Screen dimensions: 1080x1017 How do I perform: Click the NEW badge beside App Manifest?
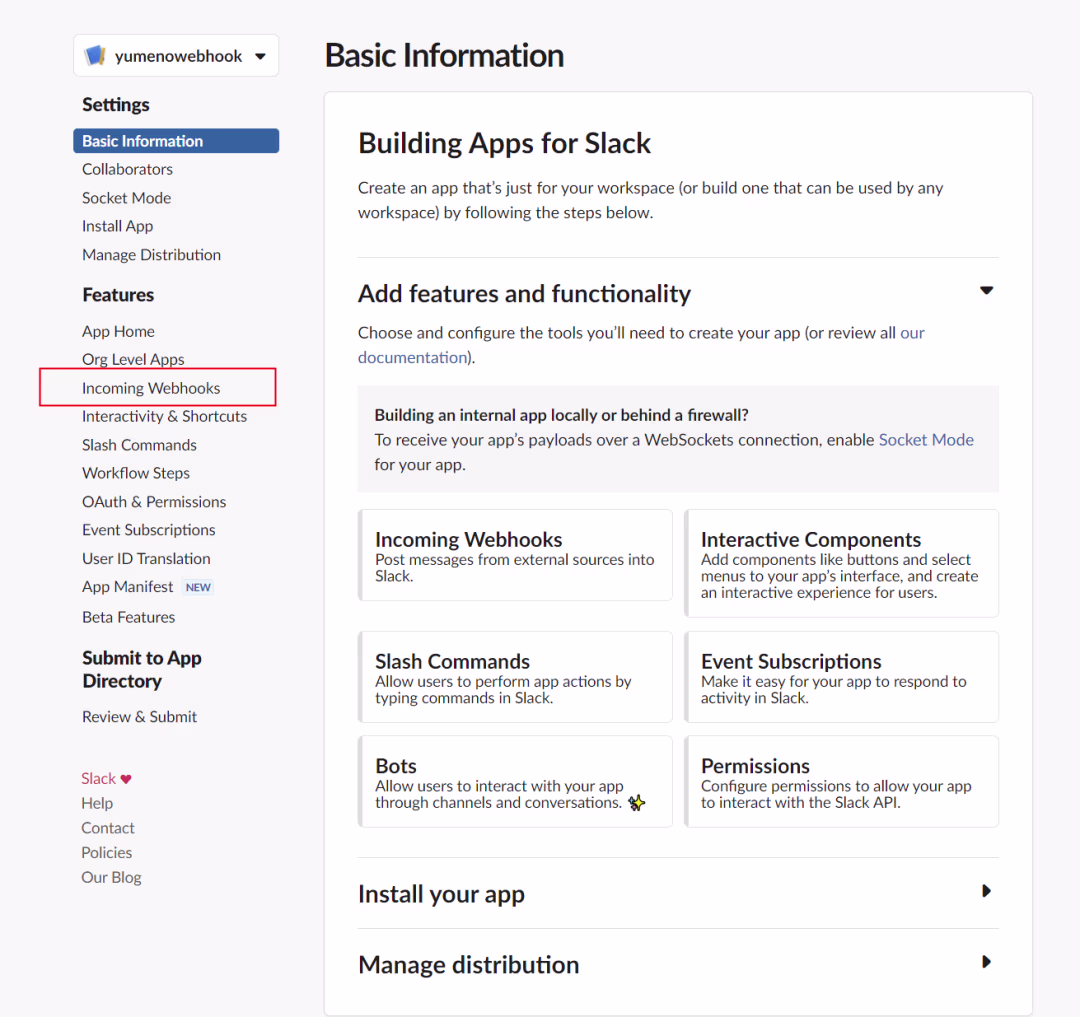(x=198, y=587)
